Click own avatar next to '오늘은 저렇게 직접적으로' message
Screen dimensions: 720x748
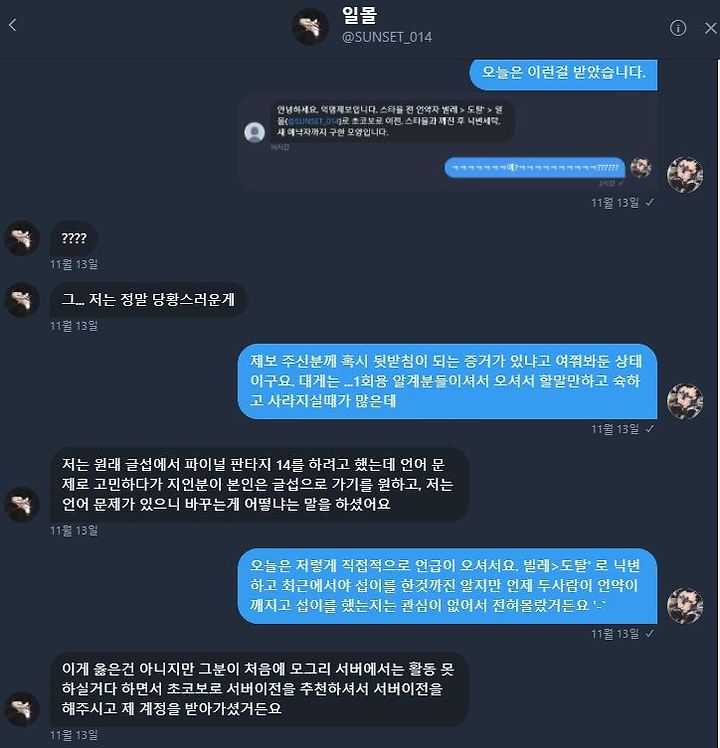685,606
